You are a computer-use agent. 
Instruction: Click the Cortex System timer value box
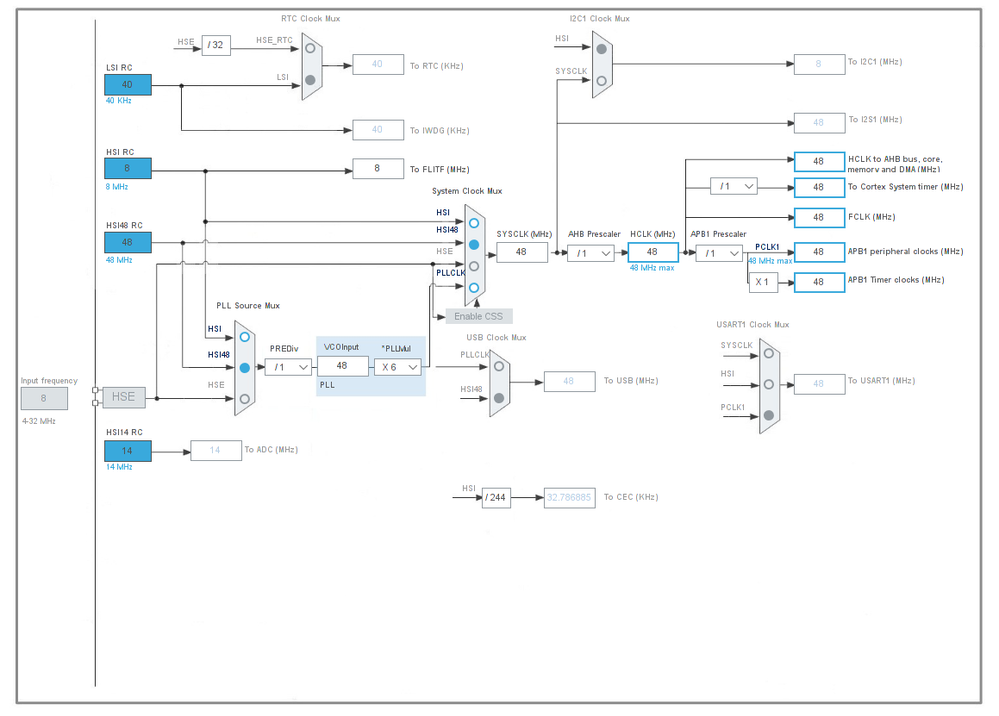[x=819, y=187]
